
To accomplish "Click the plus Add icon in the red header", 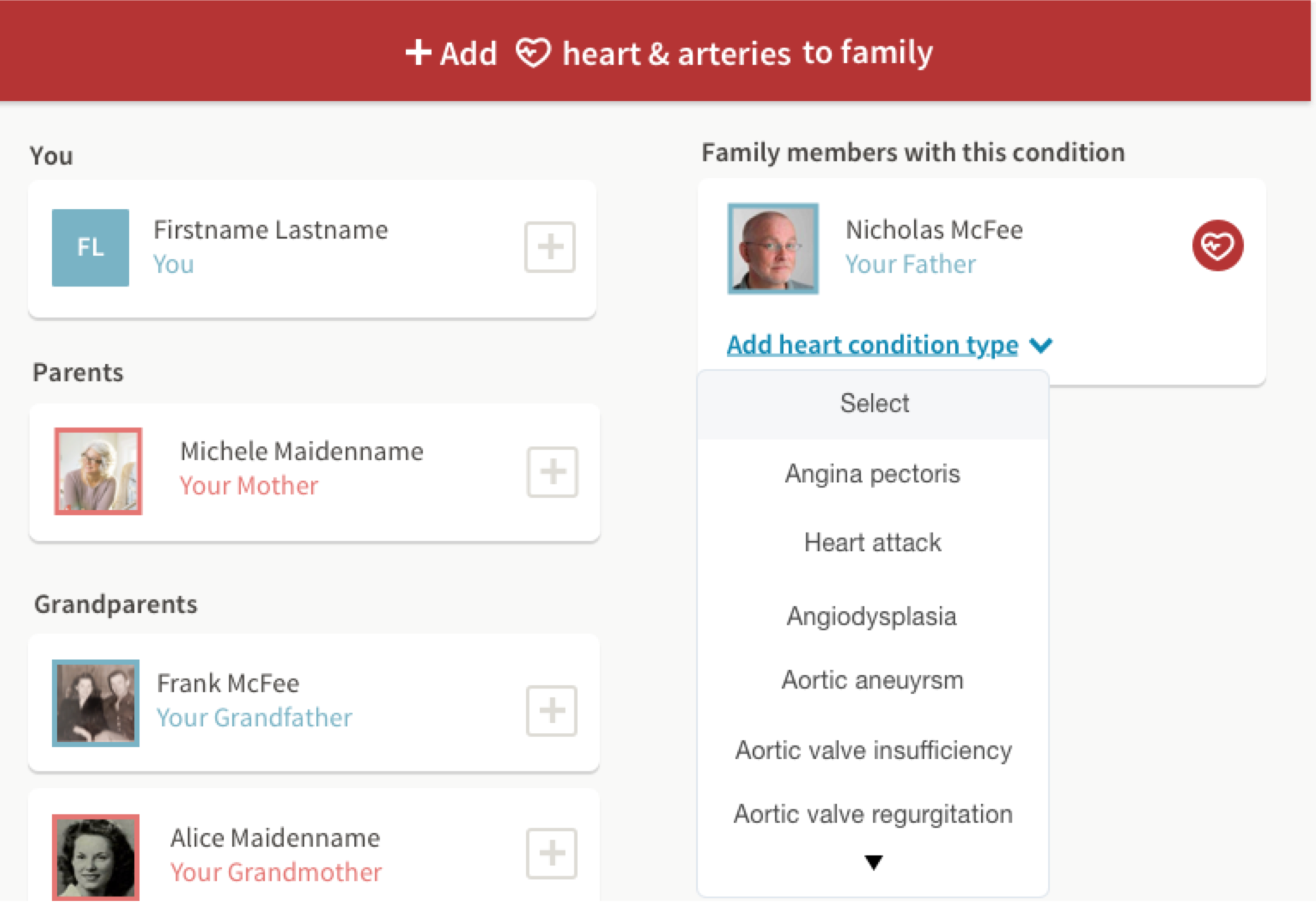I will [x=418, y=53].
